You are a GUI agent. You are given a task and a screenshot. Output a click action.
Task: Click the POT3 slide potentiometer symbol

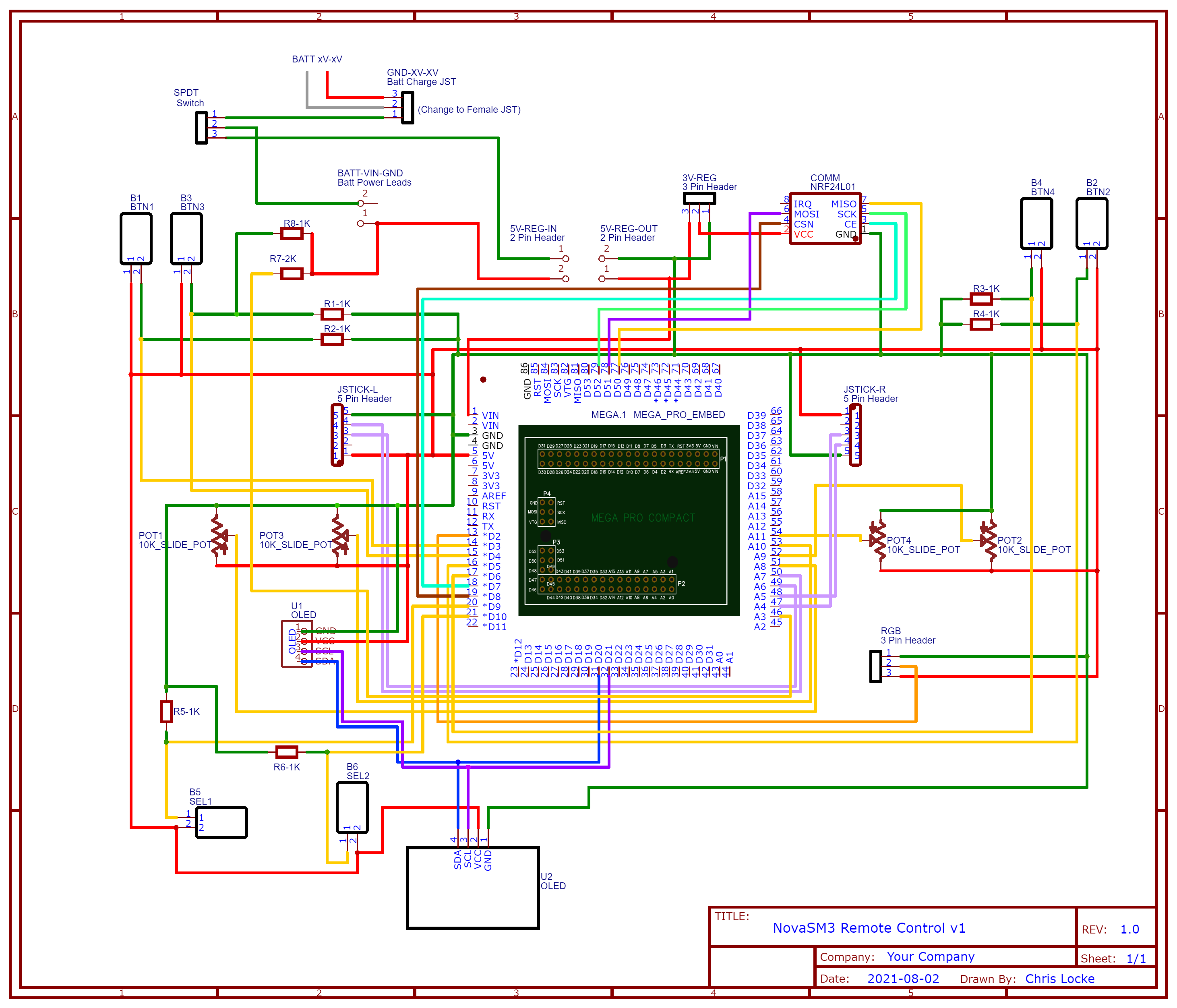(340, 535)
